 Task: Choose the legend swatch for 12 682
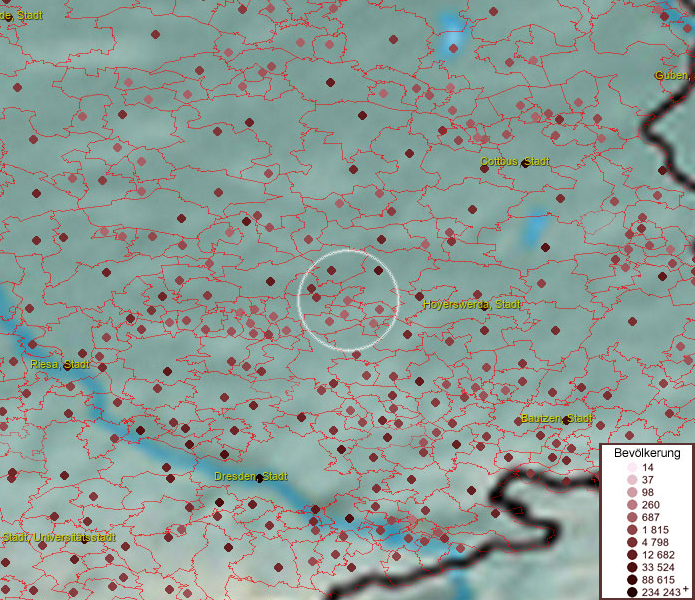coord(632,555)
